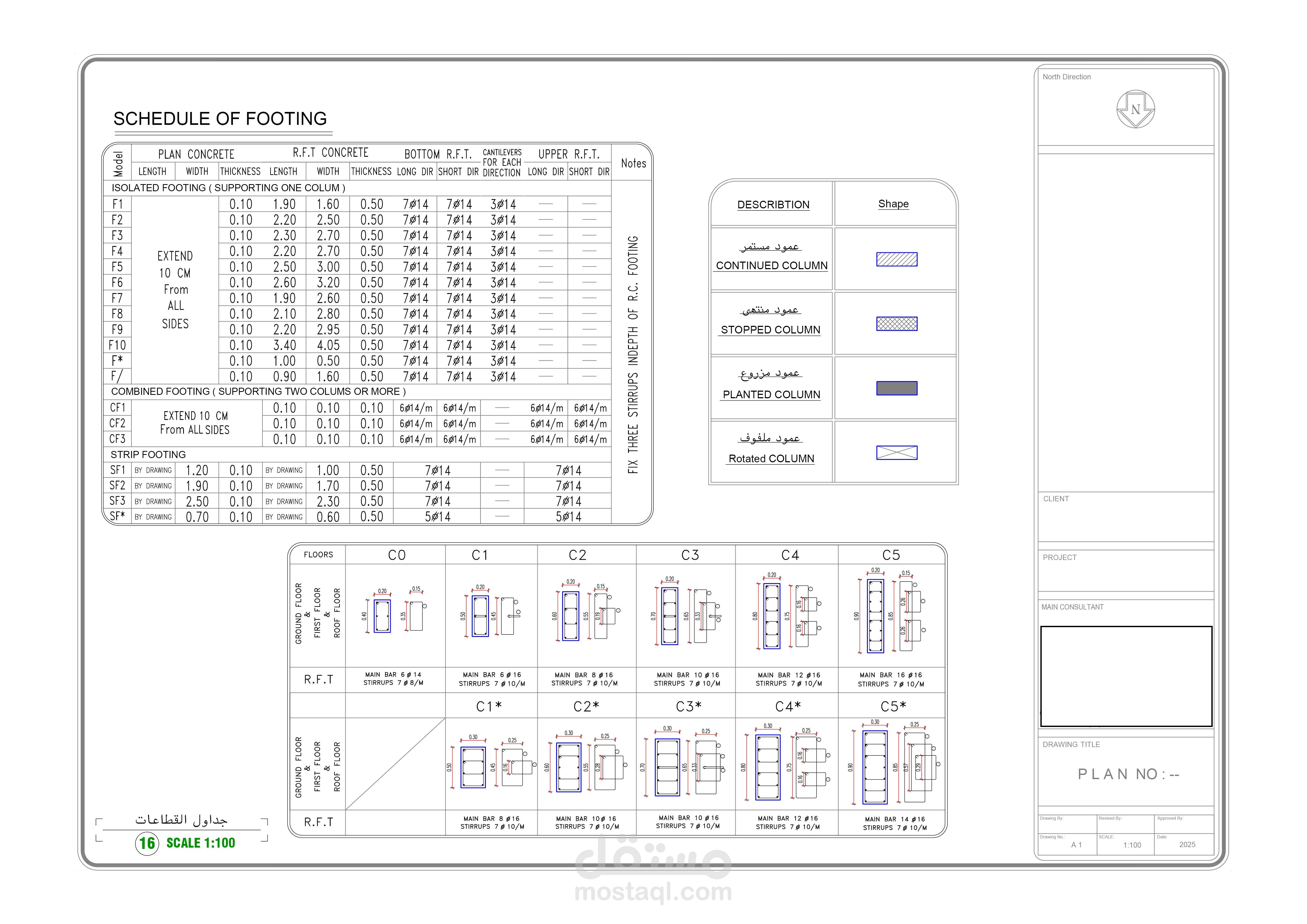
Task: Select the SF1 row label
Action: pos(117,470)
